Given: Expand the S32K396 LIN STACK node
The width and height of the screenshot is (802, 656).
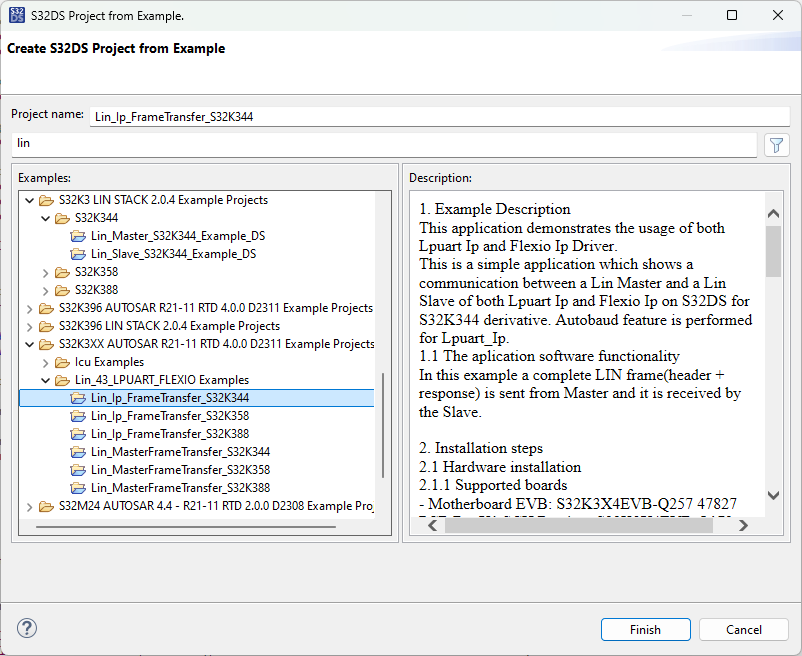Looking at the screenshot, I should click(x=29, y=325).
